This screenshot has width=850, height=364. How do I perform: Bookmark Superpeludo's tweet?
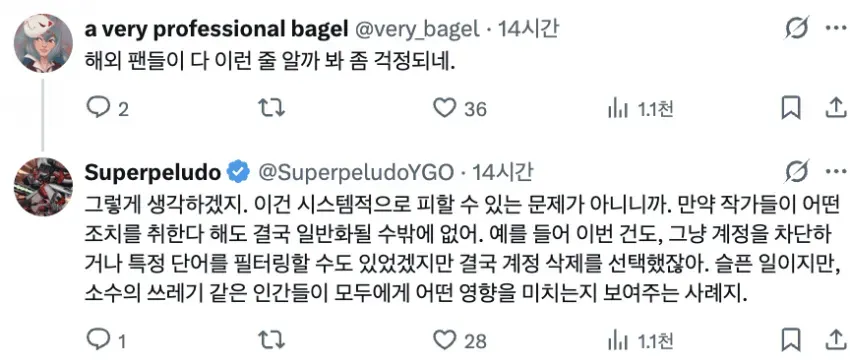(x=790, y=341)
